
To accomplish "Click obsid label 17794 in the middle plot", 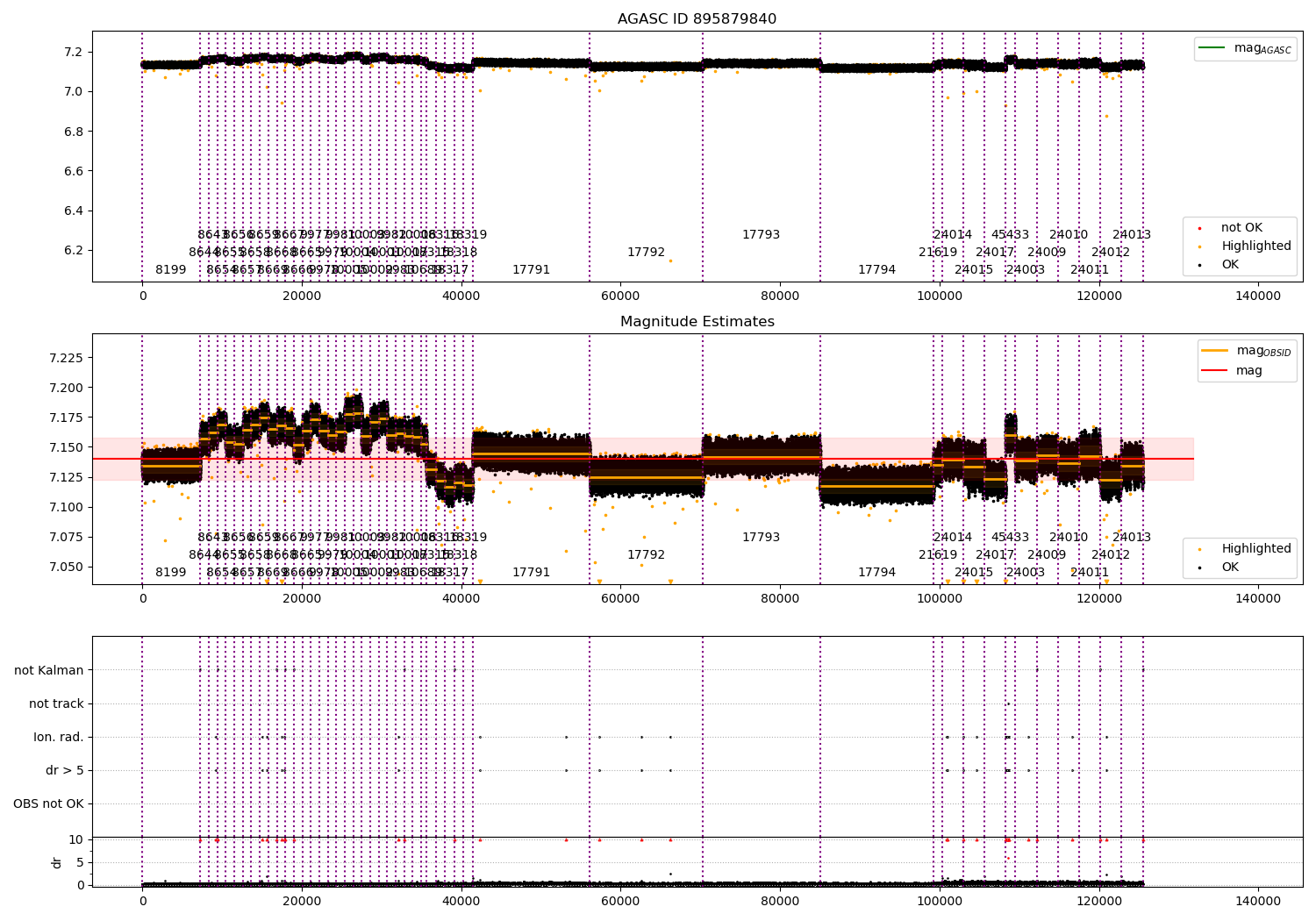I will (876, 573).
